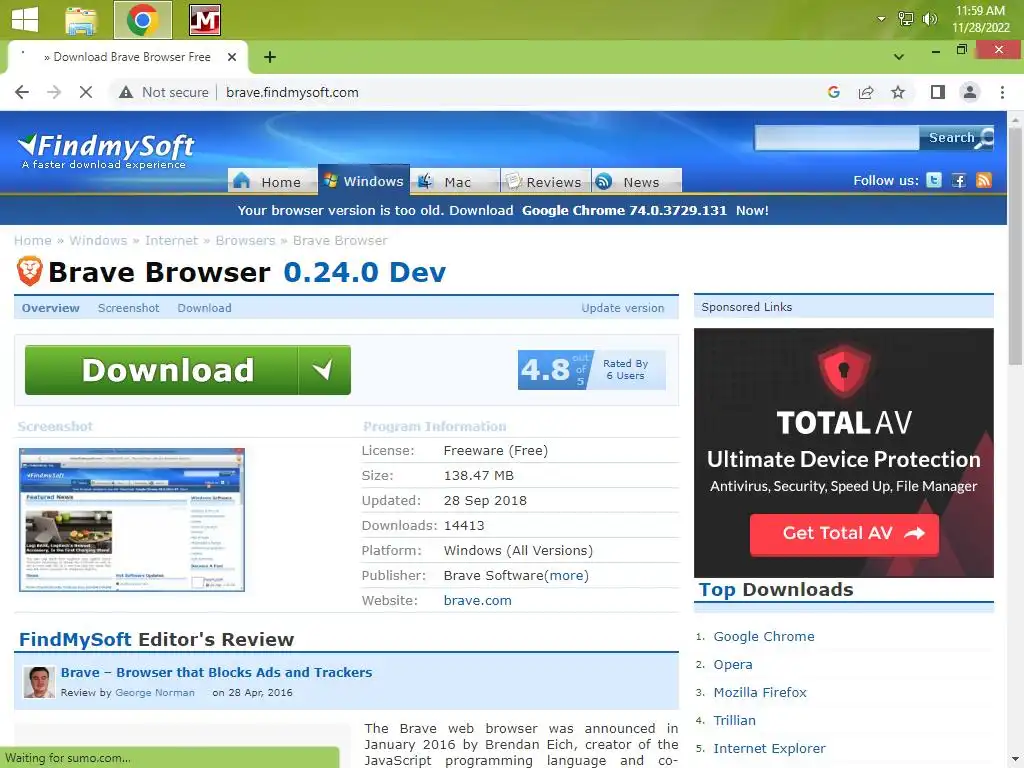Enlarge the Brave screenshot thumbnail

coord(132,520)
